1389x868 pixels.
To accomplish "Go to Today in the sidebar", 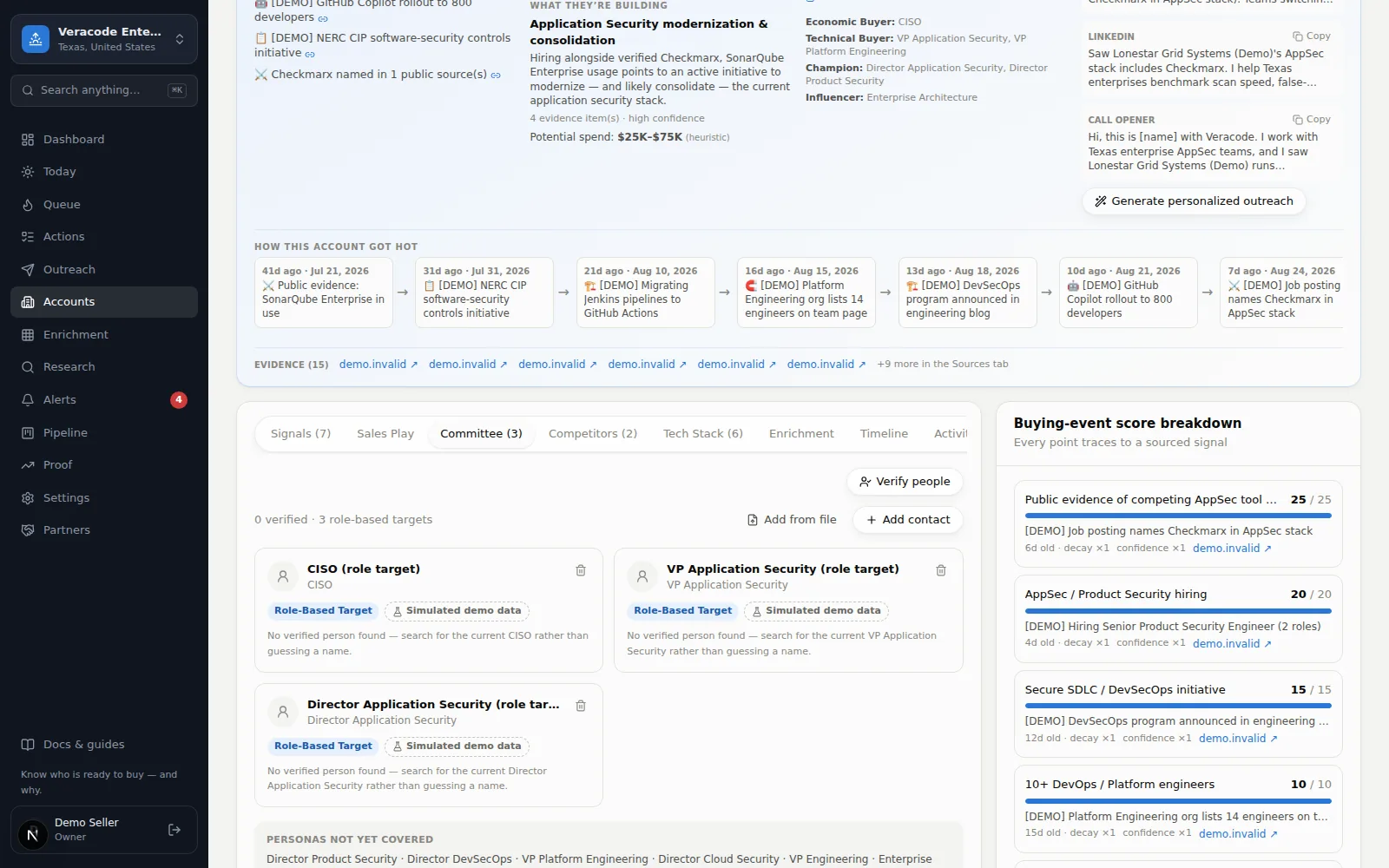I will pyautogui.click(x=104, y=172).
